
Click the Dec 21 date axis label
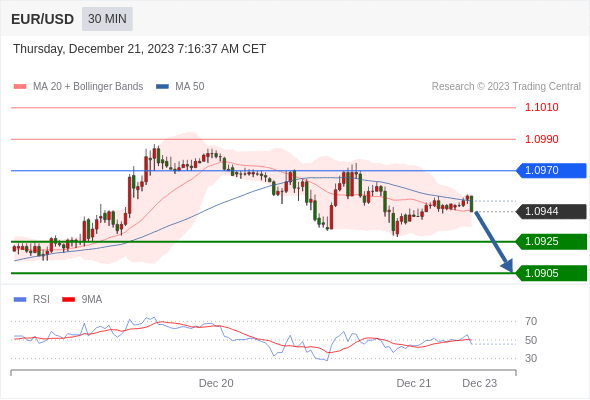coord(414,383)
